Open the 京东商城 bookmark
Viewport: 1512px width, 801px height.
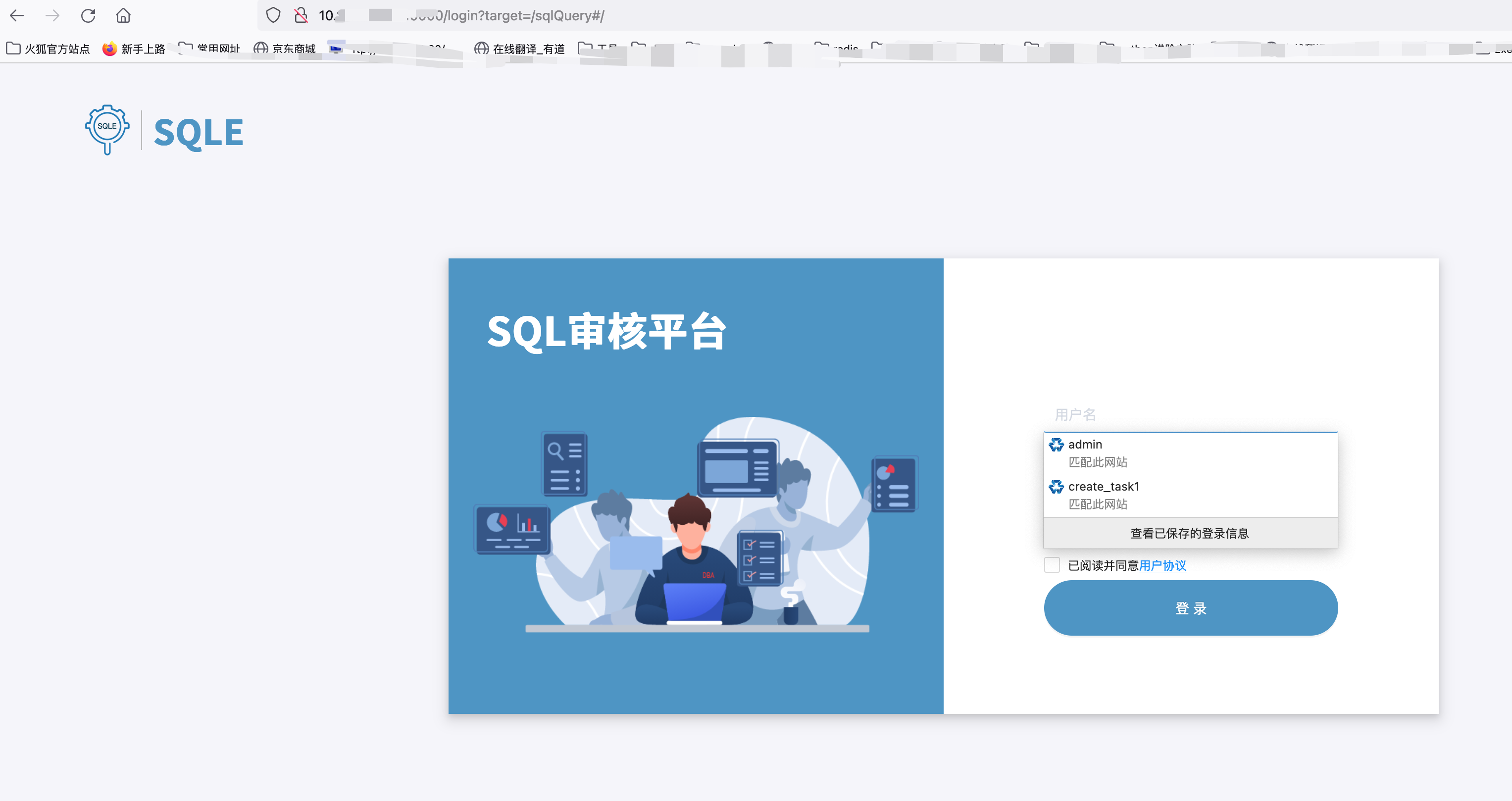(294, 49)
